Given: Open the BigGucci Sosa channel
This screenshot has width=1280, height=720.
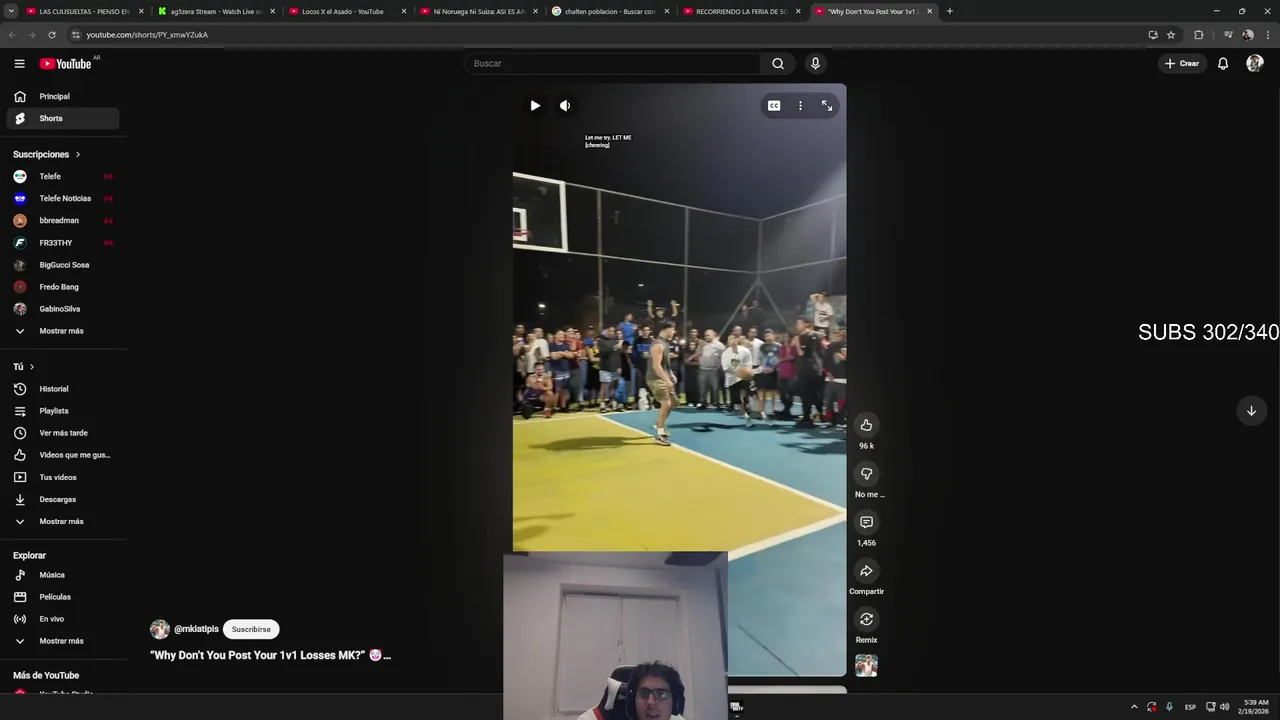Looking at the screenshot, I should click(x=63, y=265).
